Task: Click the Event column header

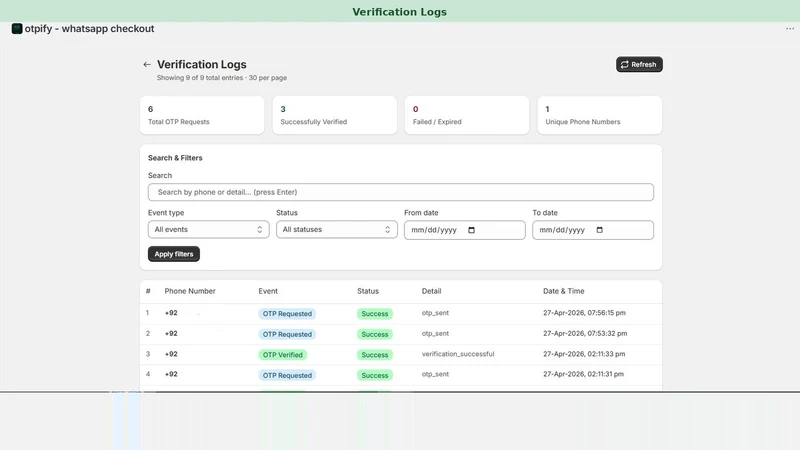Action: (x=268, y=291)
